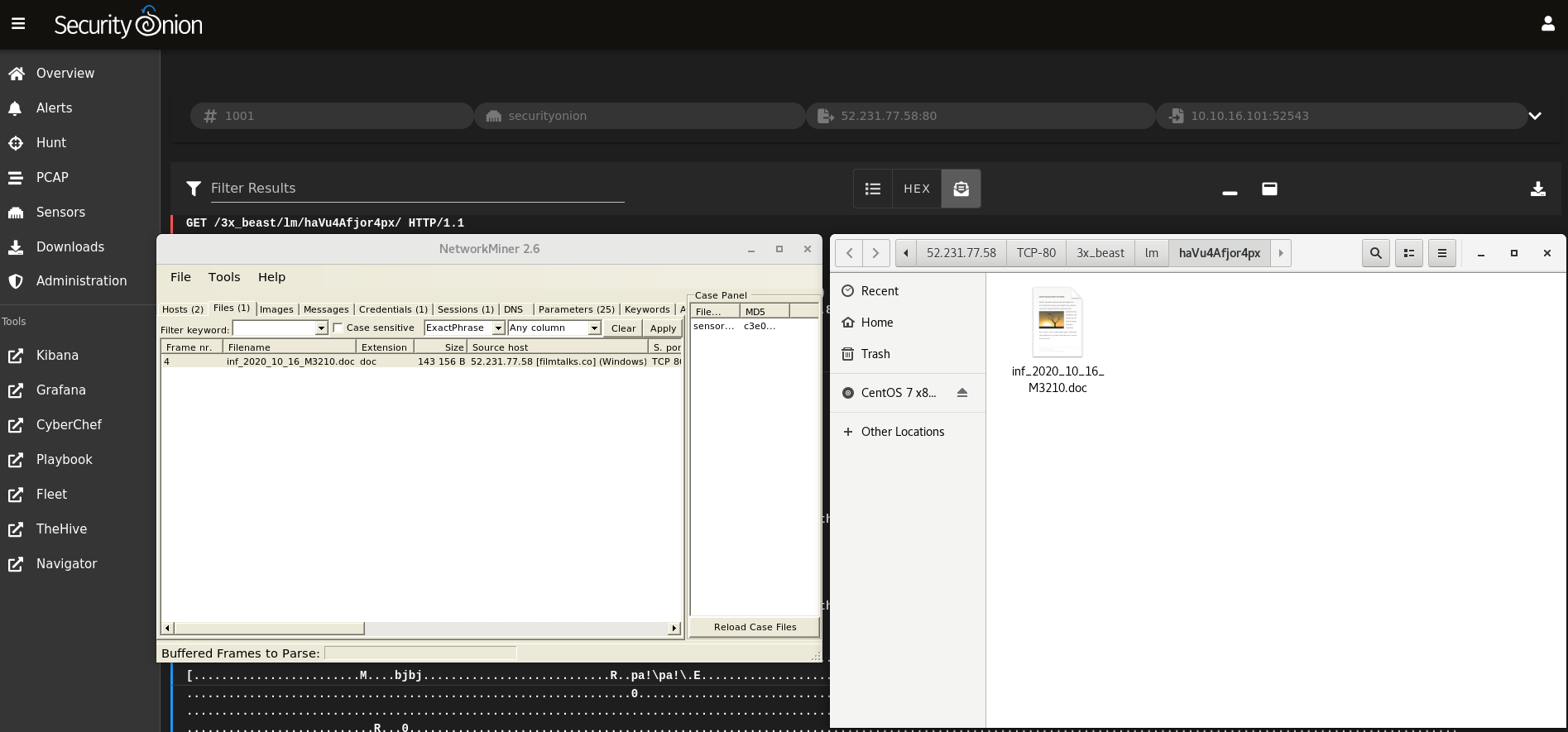Click the Hunt crosshair icon
Viewport: 1568px width, 732px height.
pos(15,143)
